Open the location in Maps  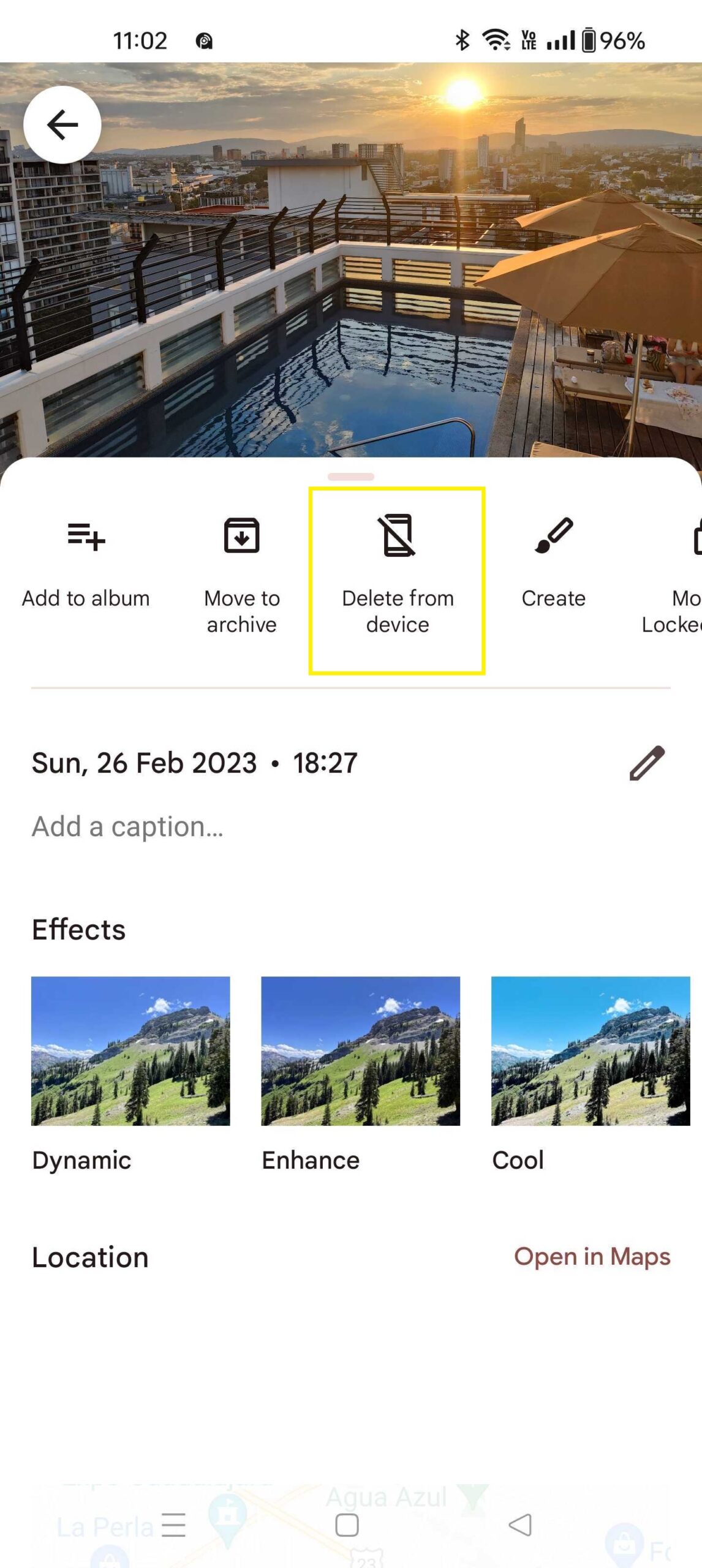[x=592, y=1257]
